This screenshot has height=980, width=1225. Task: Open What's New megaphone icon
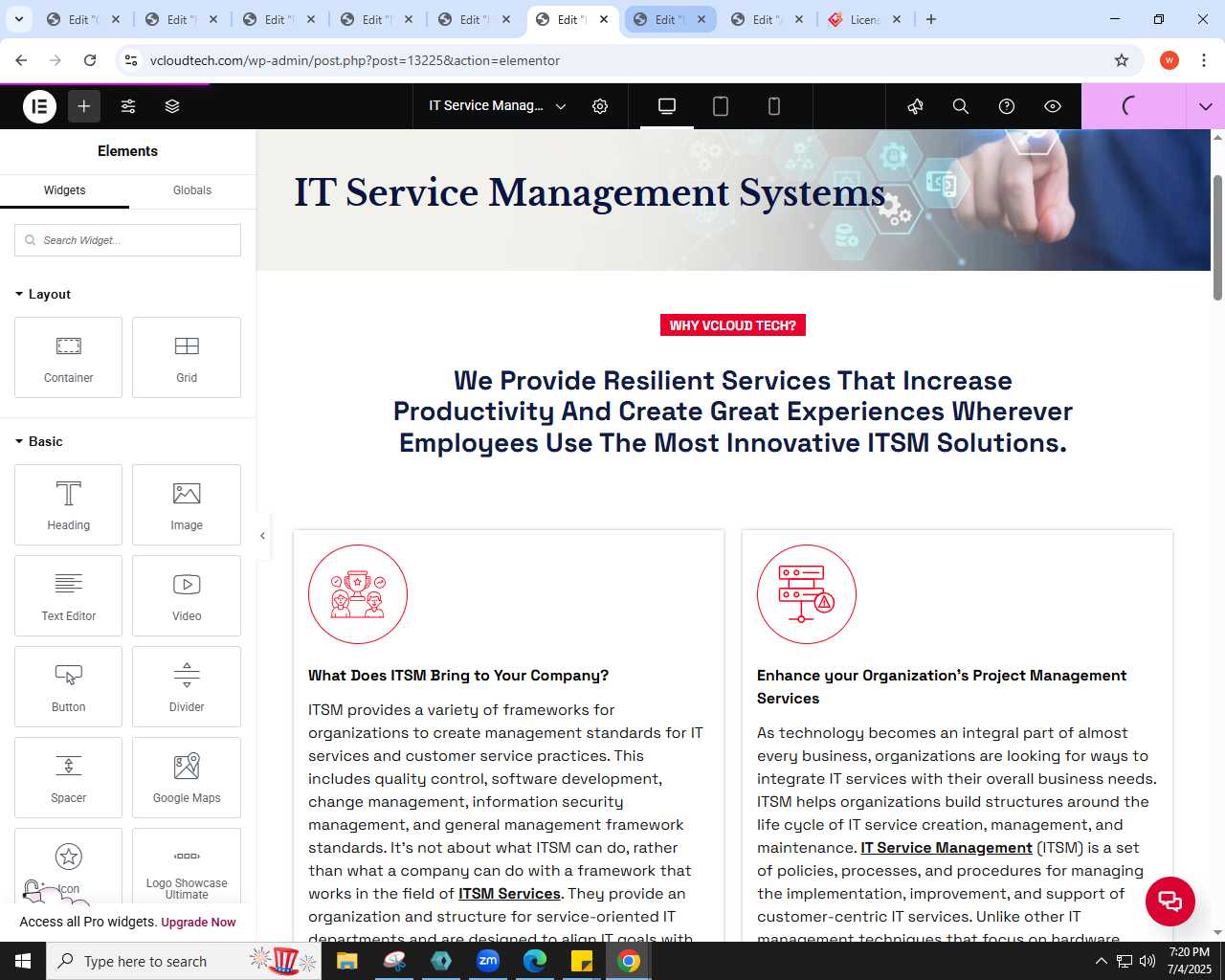pos(915,106)
